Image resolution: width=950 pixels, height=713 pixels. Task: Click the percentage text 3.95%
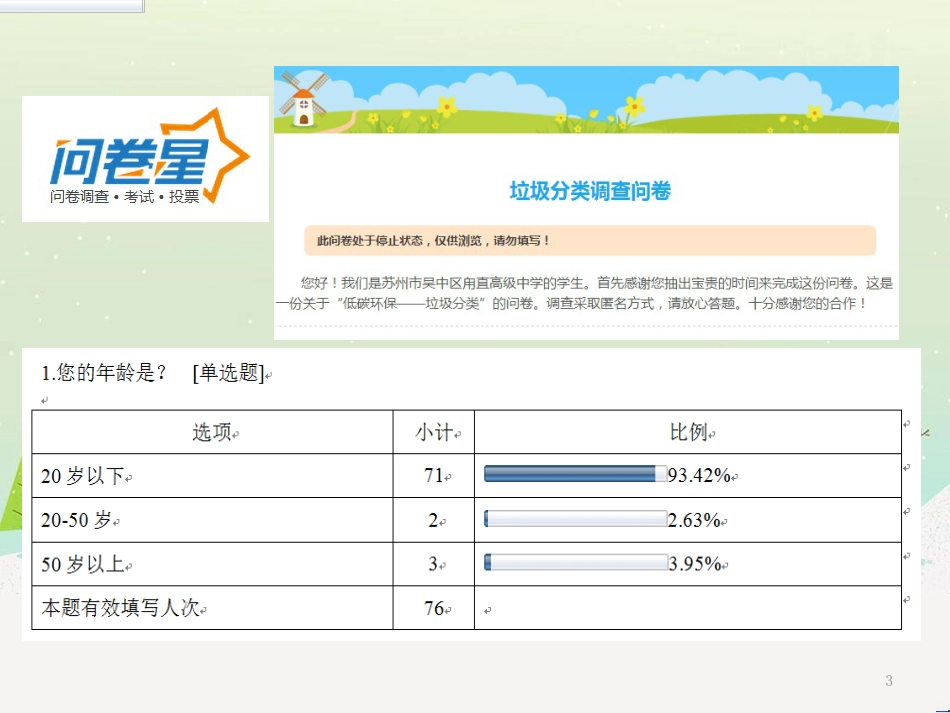click(695, 564)
